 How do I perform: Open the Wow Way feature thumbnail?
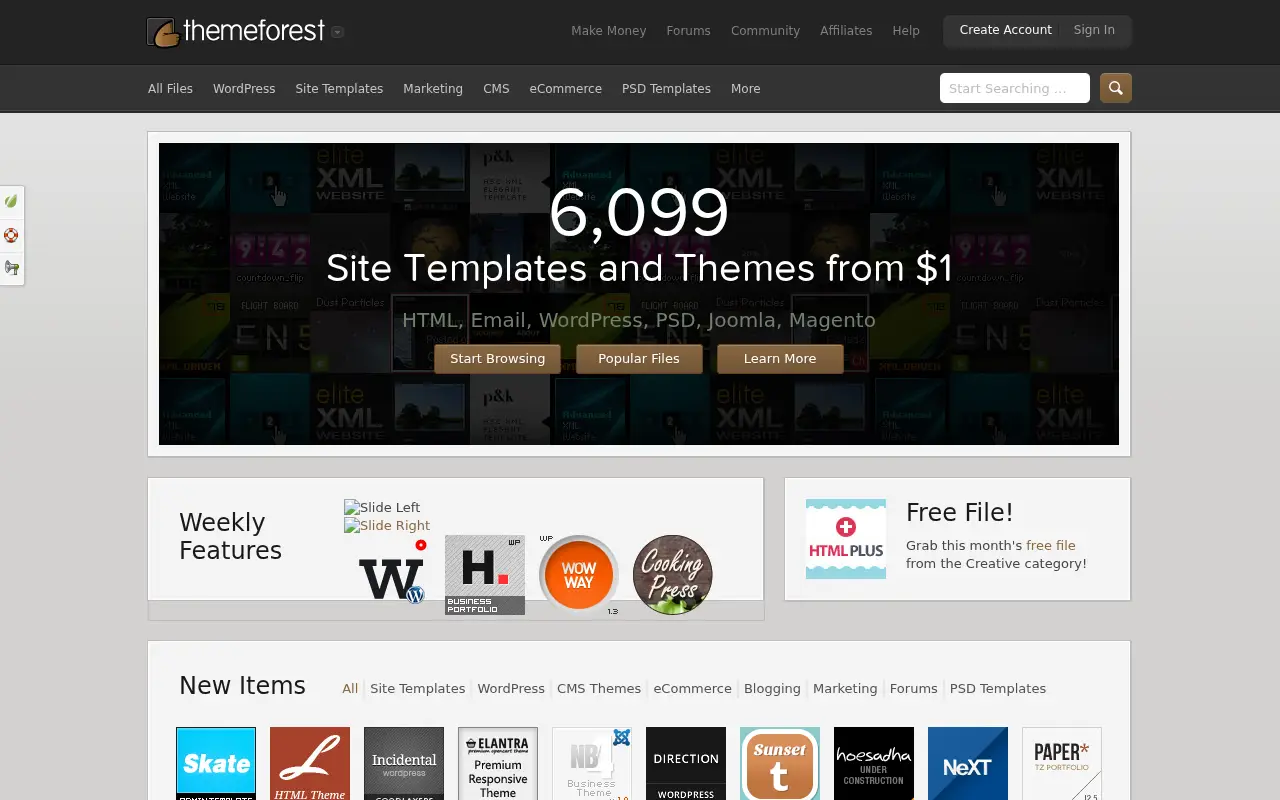[x=579, y=575]
